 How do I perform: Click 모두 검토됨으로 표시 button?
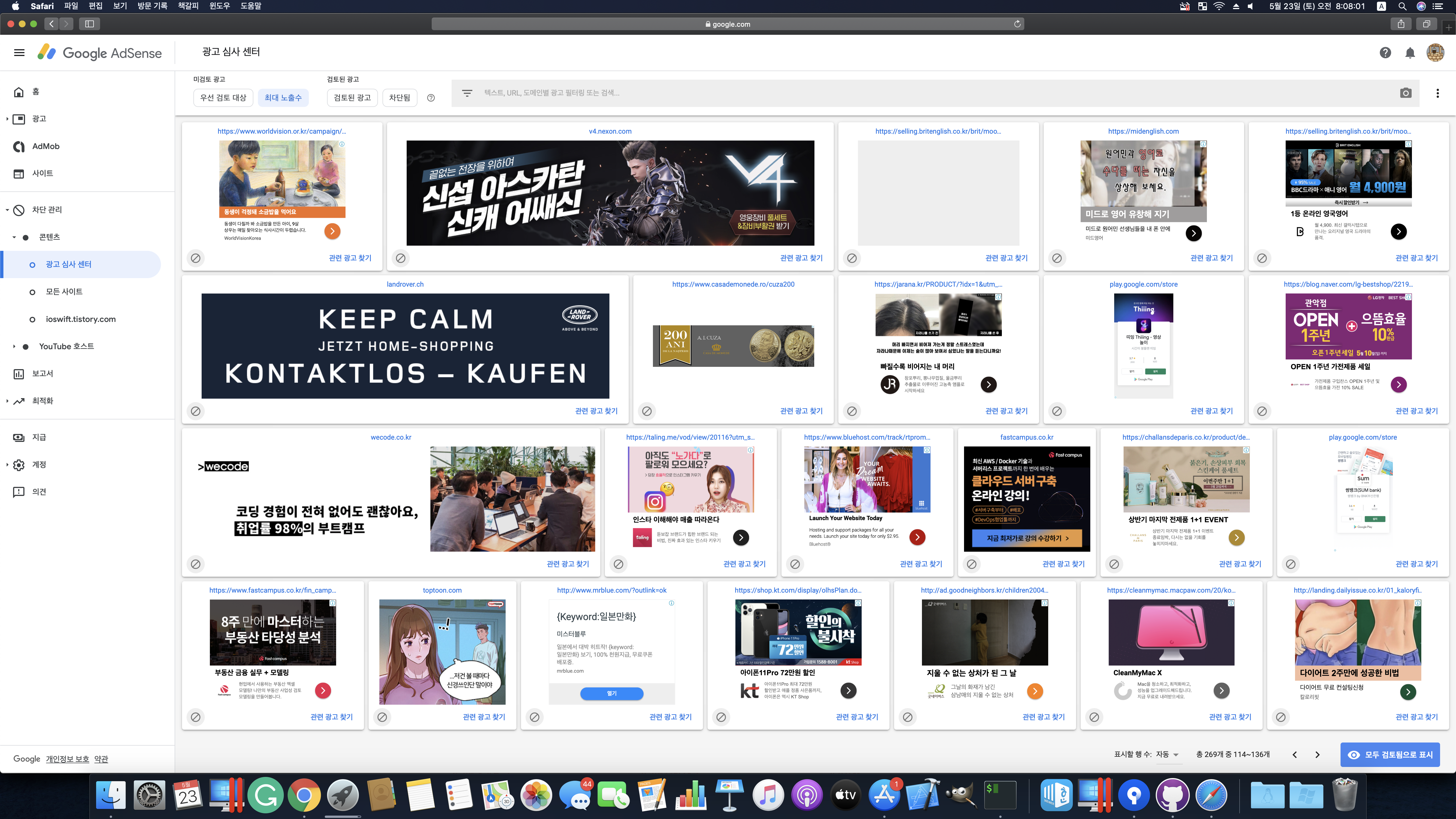coord(1390,754)
